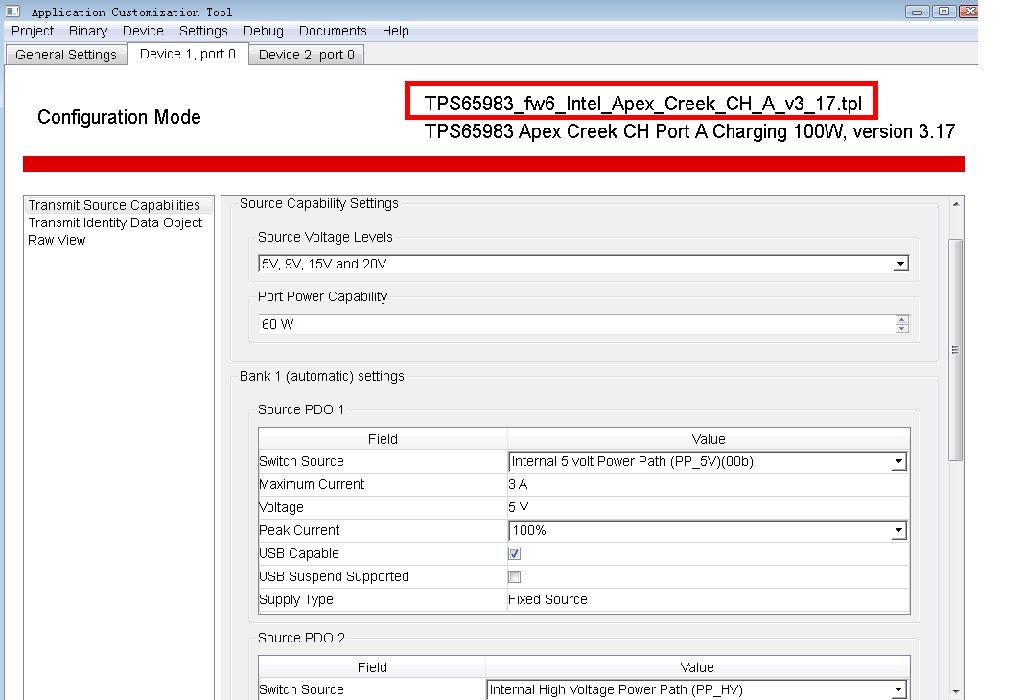1020x700 pixels.
Task: Click the Supply Type value Fixed Source
Action: (548, 599)
